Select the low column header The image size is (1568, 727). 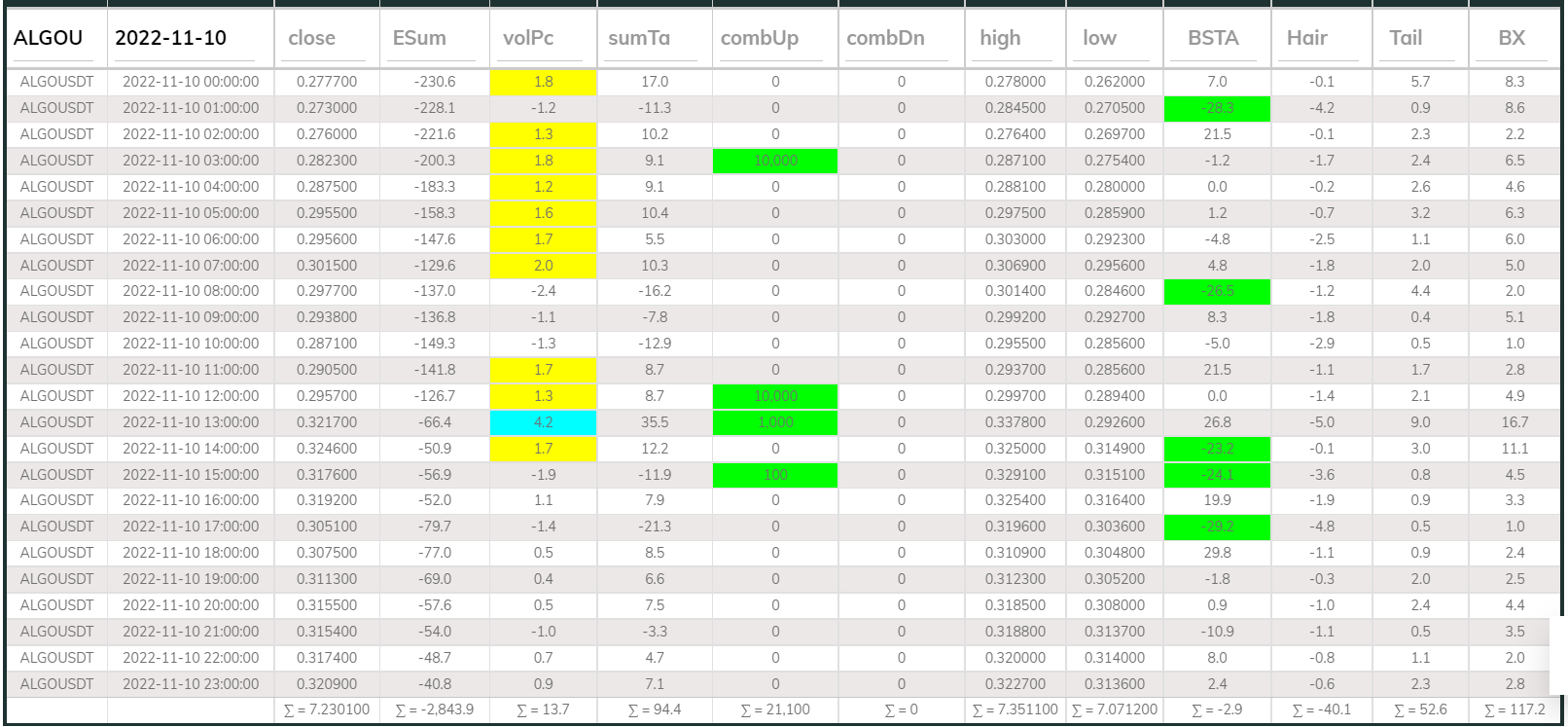pyautogui.click(x=1099, y=38)
